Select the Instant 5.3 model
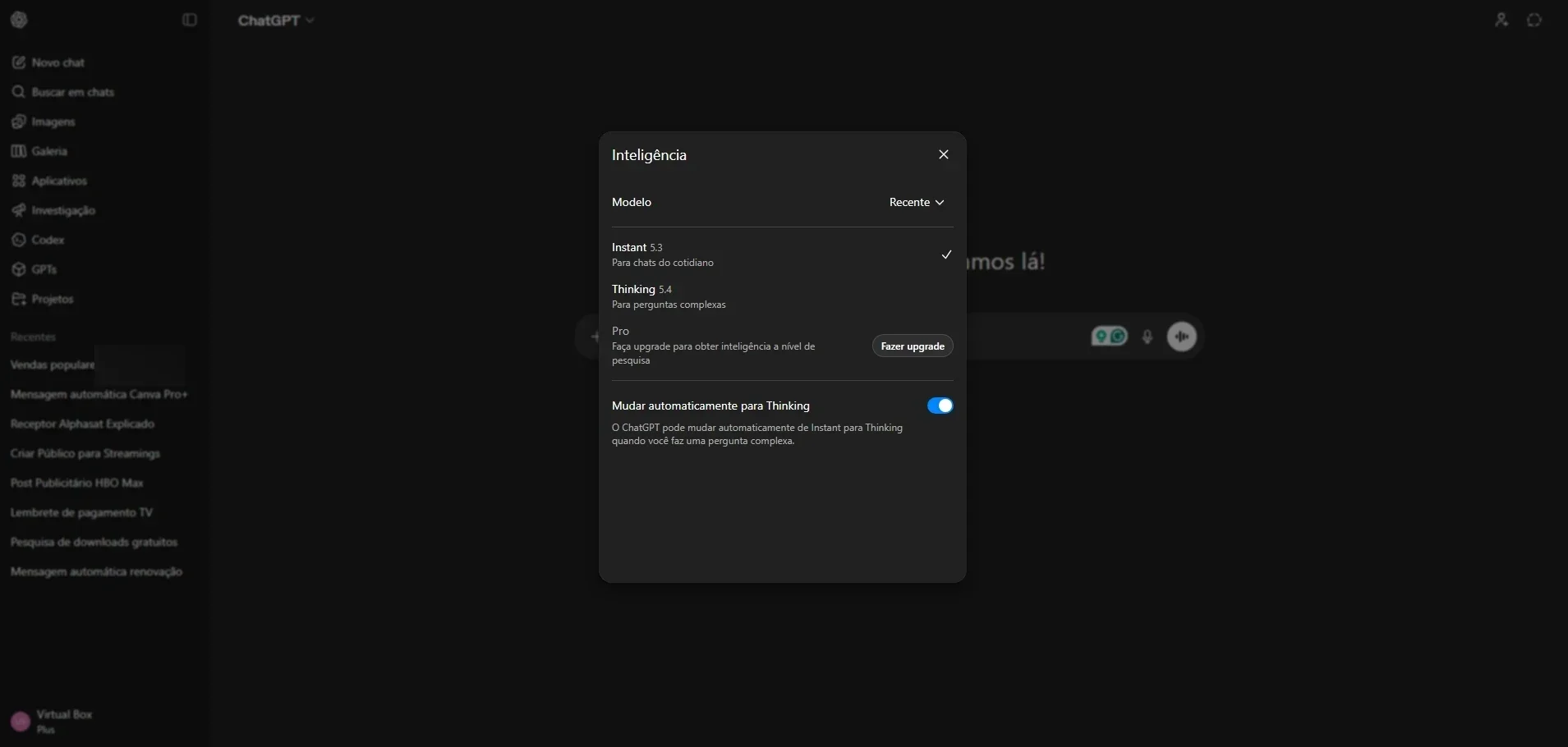 pyautogui.click(x=782, y=254)
